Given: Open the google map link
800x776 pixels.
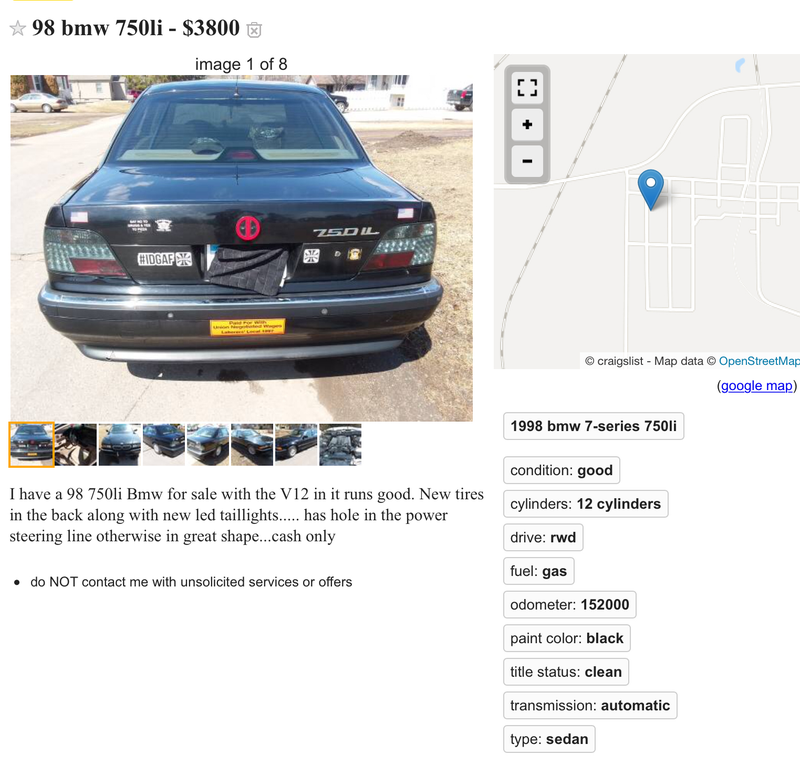Looking at the screenshot, I should 757,386.
